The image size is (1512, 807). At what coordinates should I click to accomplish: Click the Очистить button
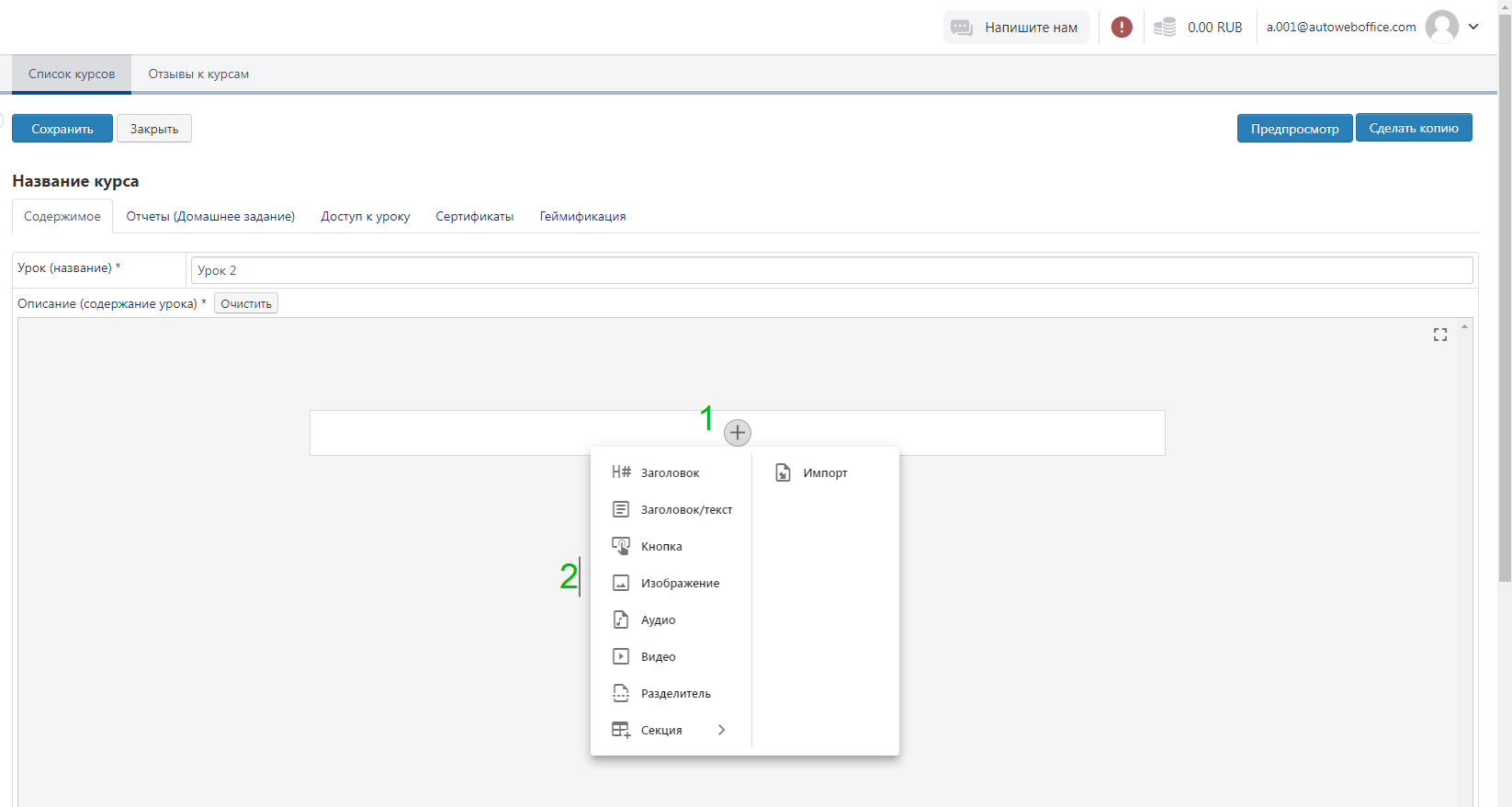pos(245,304)
